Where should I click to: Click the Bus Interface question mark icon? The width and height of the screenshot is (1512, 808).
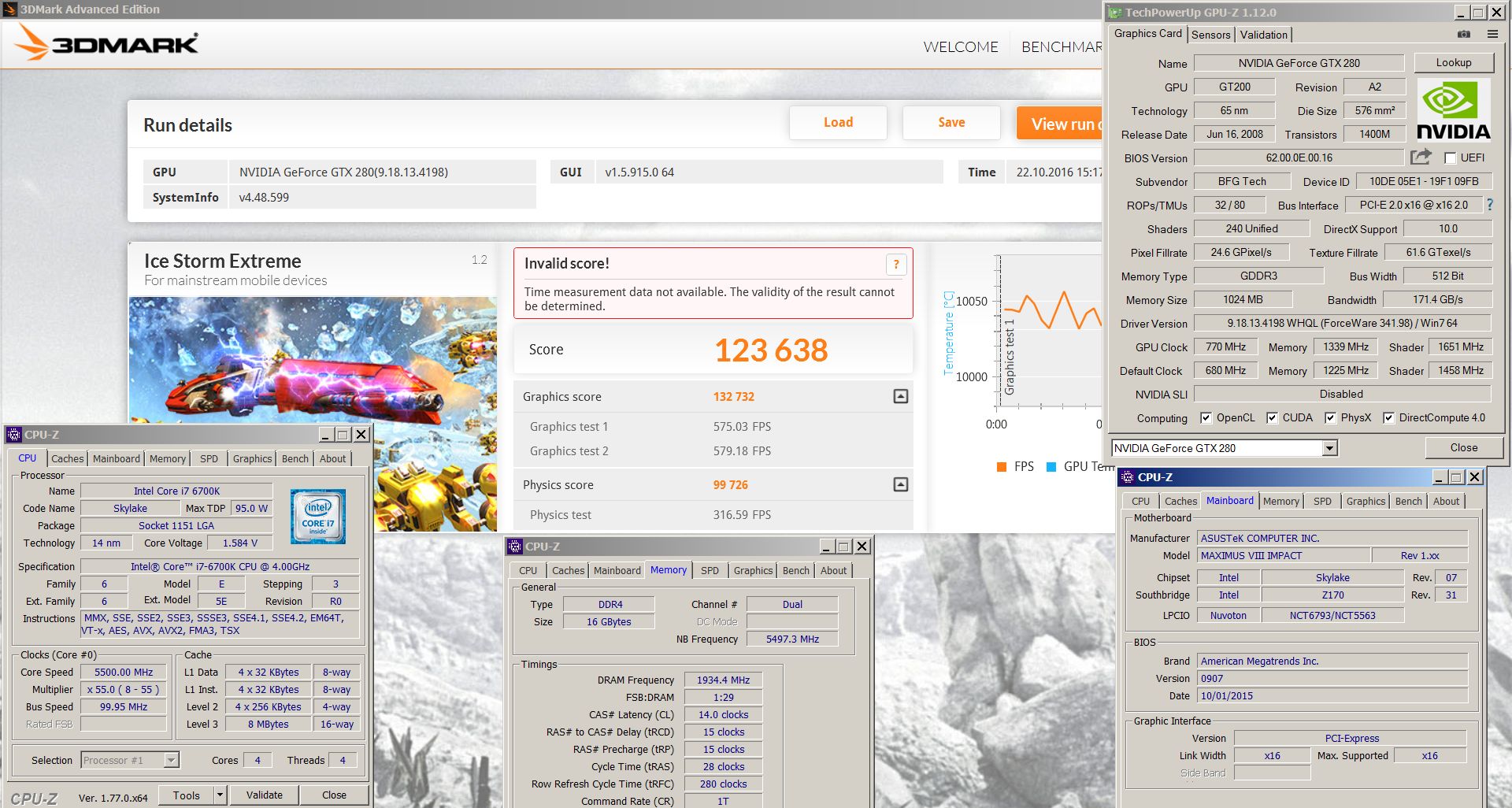pyautogui.click(x=1489, y=204)
